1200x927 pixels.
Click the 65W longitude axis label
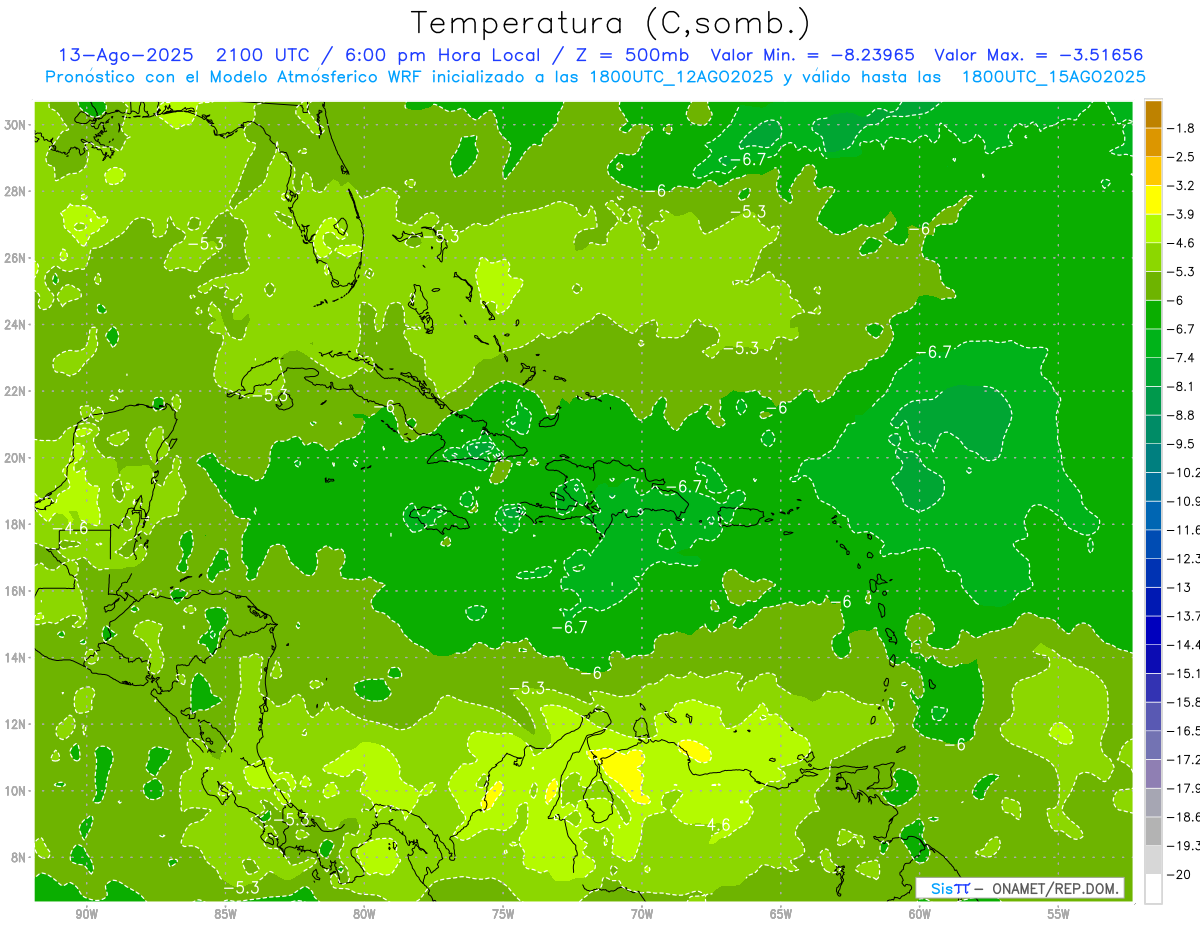click(x=781, y=914)
